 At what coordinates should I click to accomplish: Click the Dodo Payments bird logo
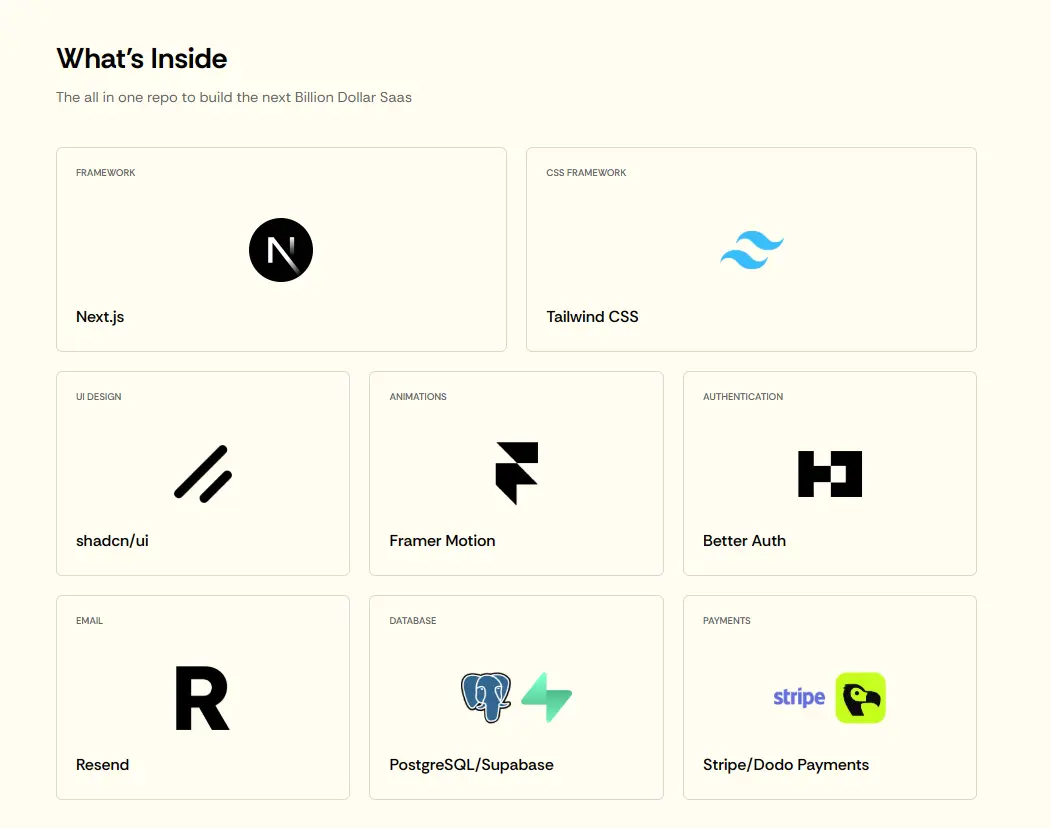point(861,698)
